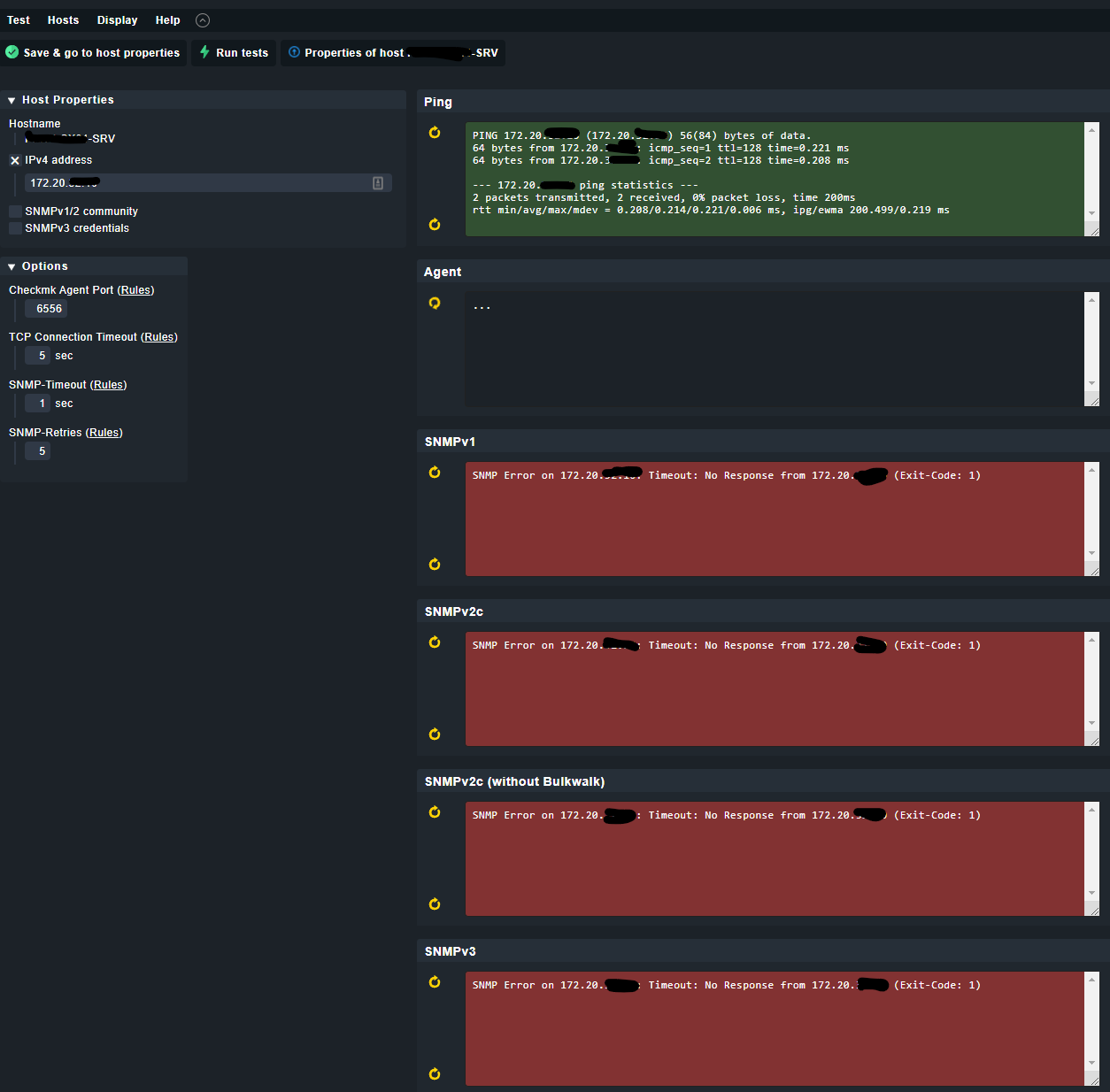Enable SNMPv3 credentials checkbox
Screen dimensions: 1110x1092
(x=15, y=228)
